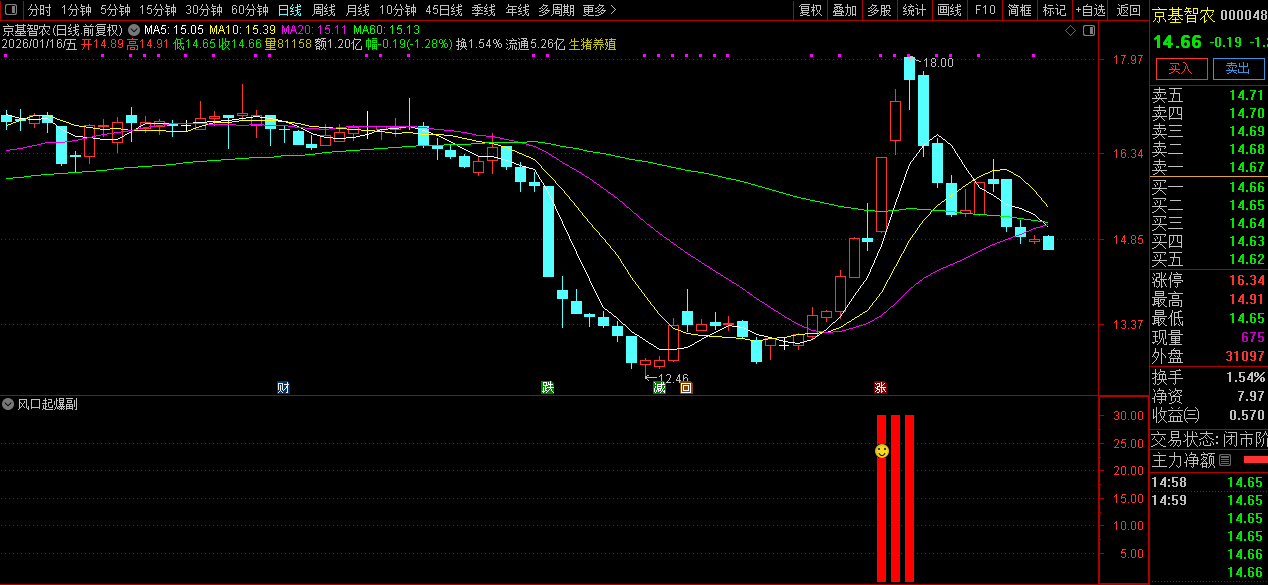Click the 生猪养殖 sector link

pyautogui.click(x=592, y=44)
